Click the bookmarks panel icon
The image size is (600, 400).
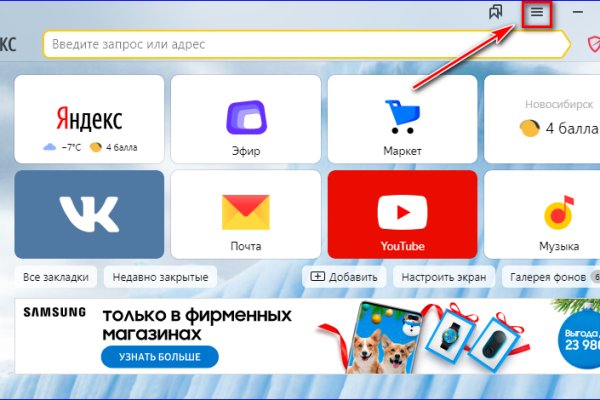[x=495, y=13]
